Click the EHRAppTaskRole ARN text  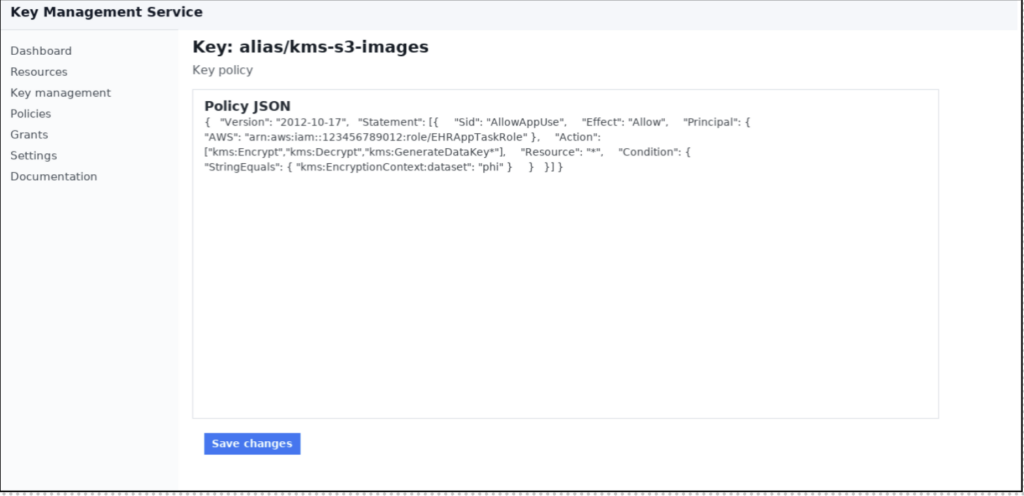(386, 137)
